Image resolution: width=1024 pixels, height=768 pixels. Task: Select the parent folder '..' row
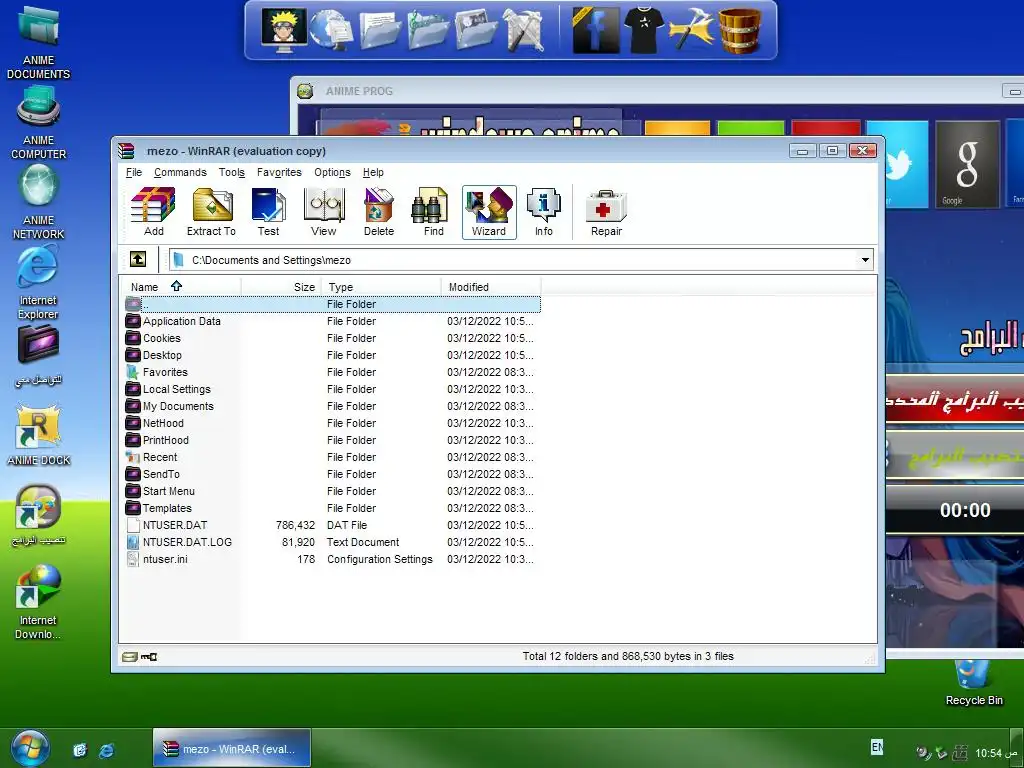[332, 304]
